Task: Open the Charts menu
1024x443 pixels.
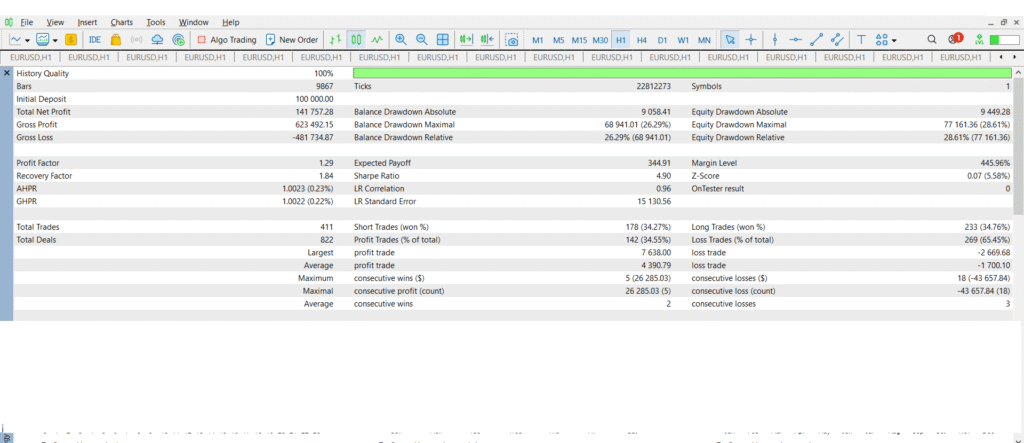Action: pos(121,21)
